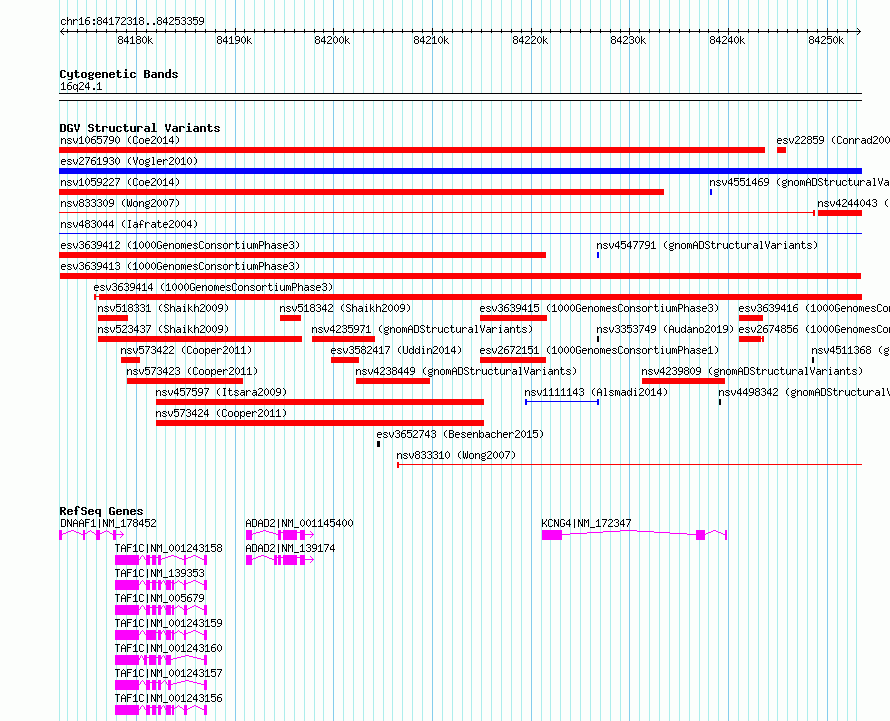Click the first esv3639412 1000Genomes label
Screen dimensions: 890x721
[180, 245]
